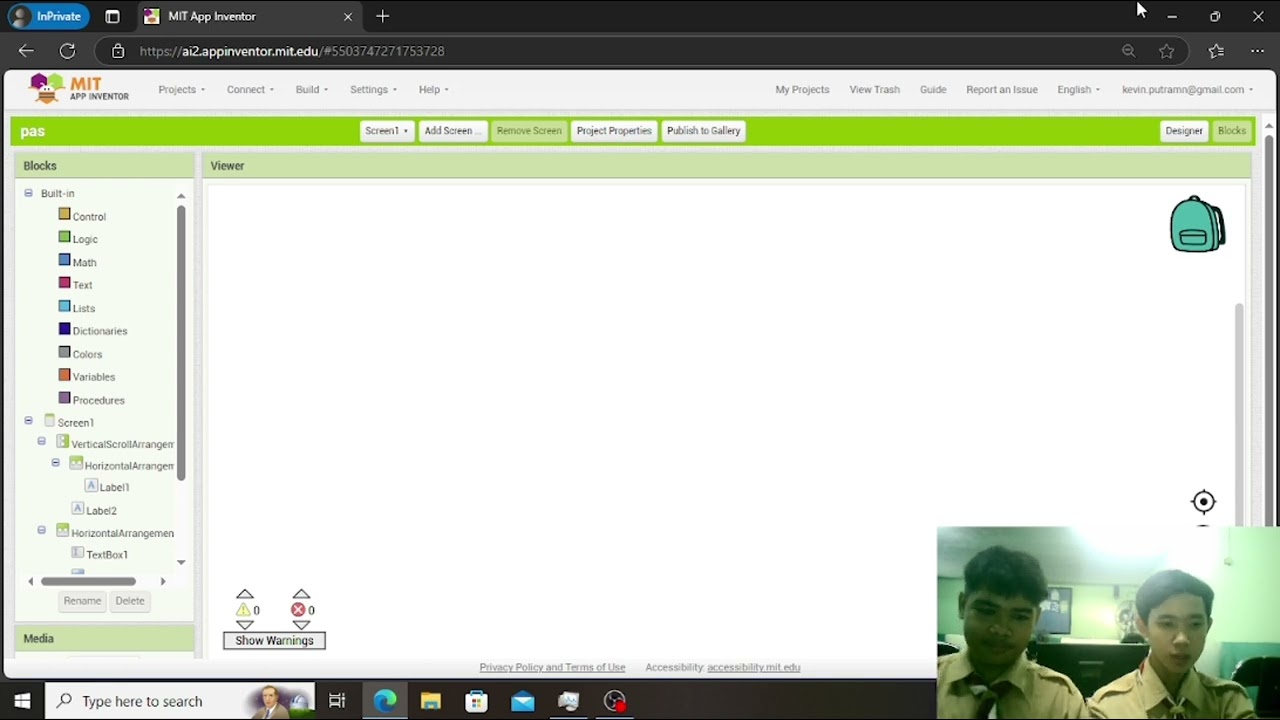1280x720 pixels.
Task: Open Edge settings three-dot menu
Action: point(1257,51)
